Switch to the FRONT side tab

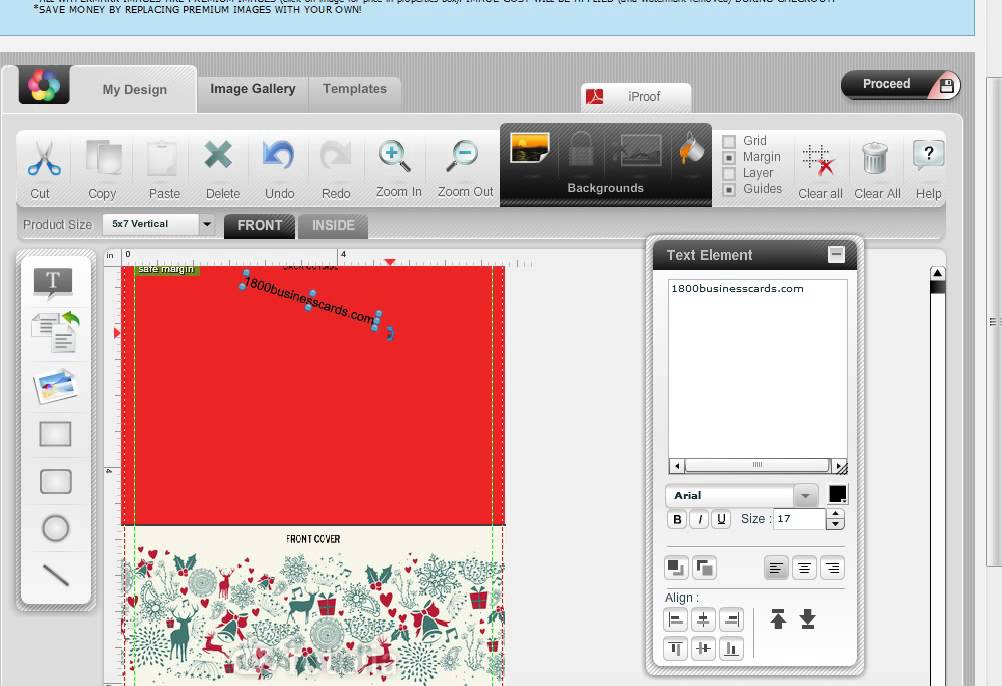click(259, 225)
